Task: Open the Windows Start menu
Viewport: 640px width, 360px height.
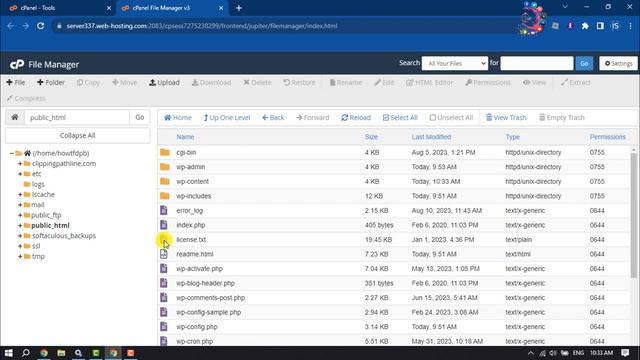Action: [x=9, y=353]
